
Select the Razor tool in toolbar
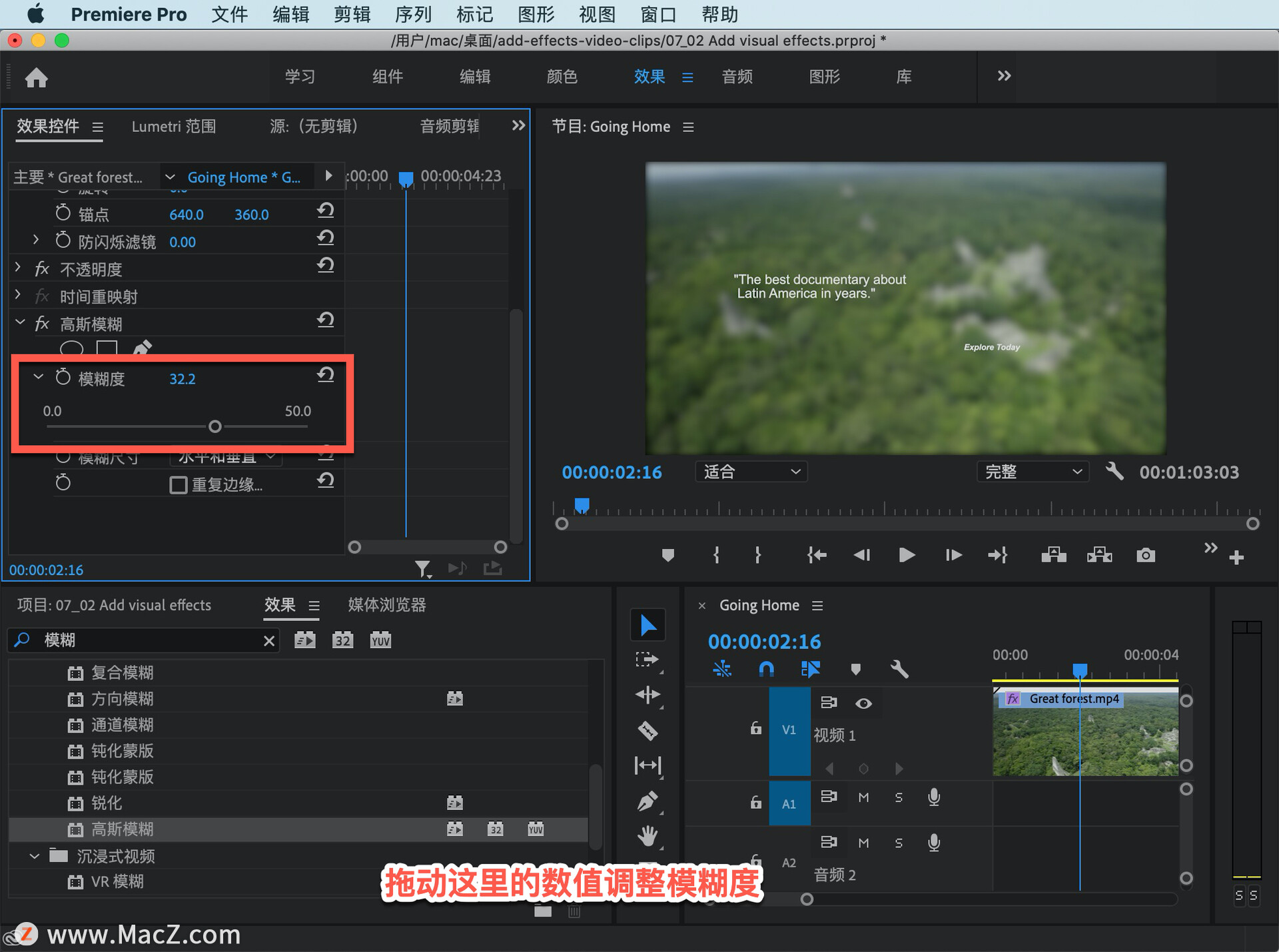647,731
